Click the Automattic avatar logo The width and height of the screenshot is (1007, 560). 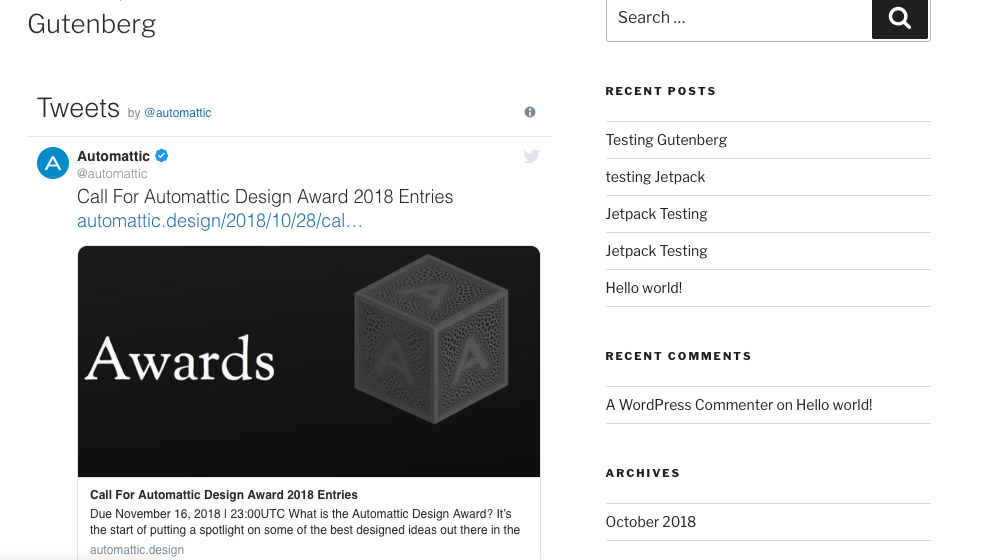53,163
